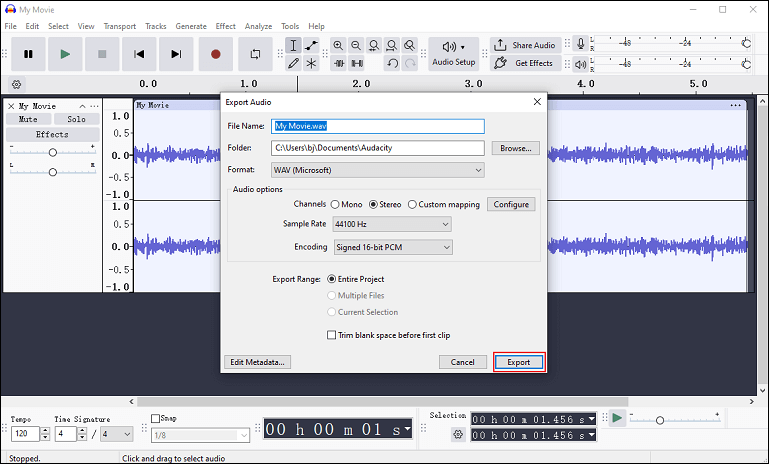Open the main time display format arrow

(x=407, y=430)
